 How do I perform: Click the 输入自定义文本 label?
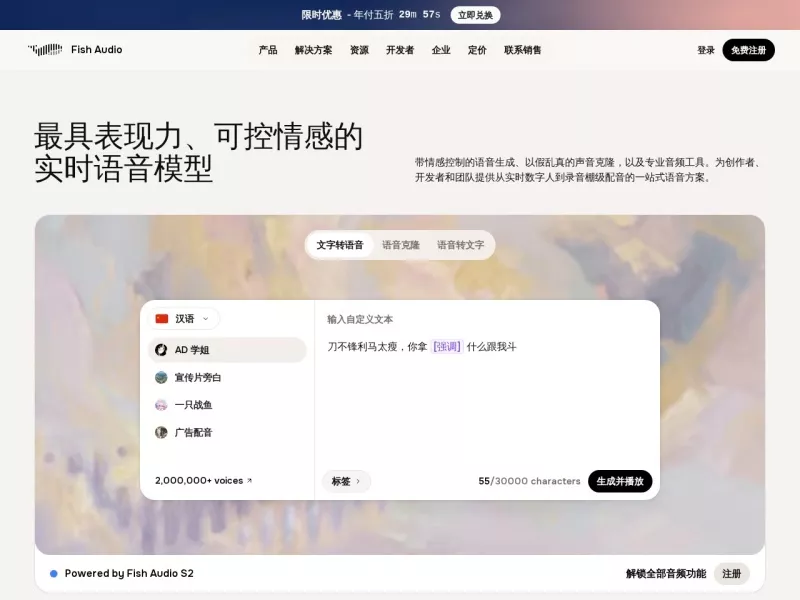[x=360, y=319]
